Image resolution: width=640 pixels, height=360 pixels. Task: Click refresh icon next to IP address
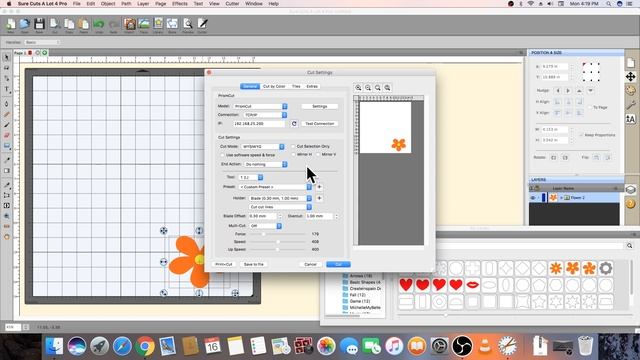[294, 123]
